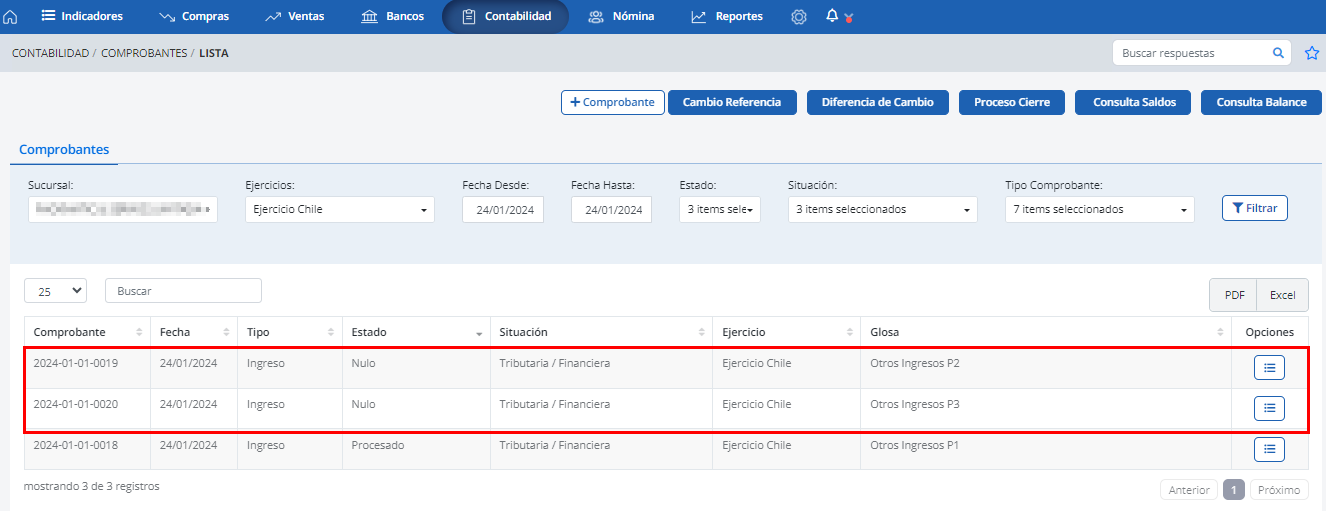Click glosa Otros Ingresos P3

[915, 404]
